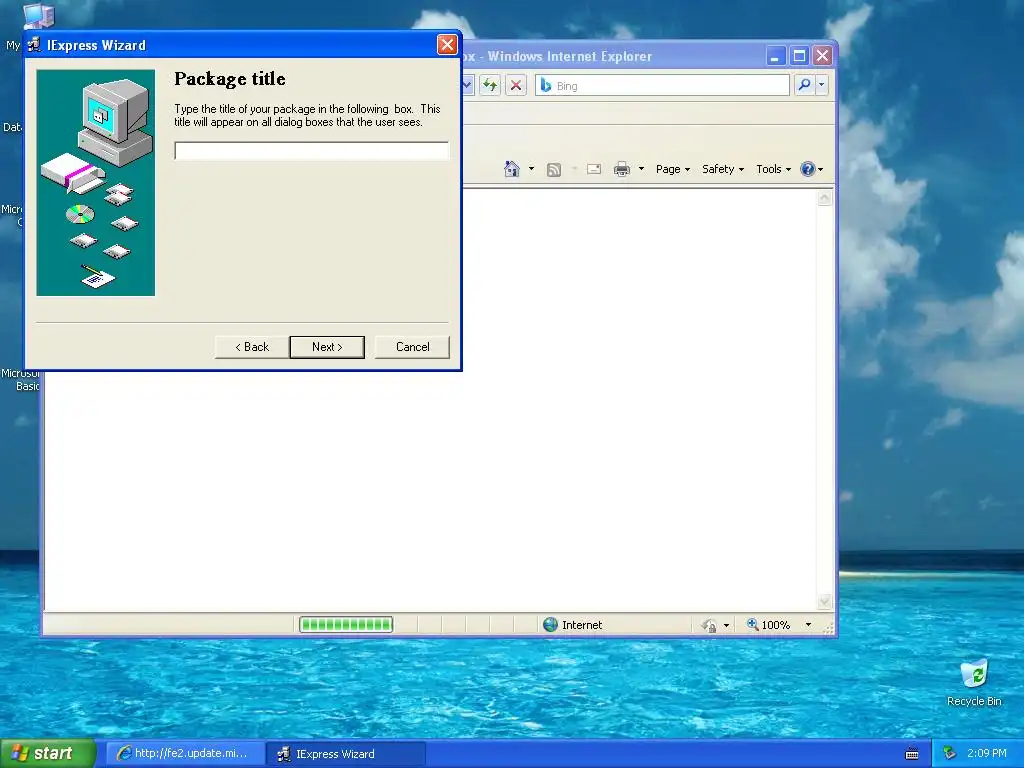Click the IE vertical scrollbar down arrow
The width and height of the screenshot is (1024, 768).
[825, 601]
